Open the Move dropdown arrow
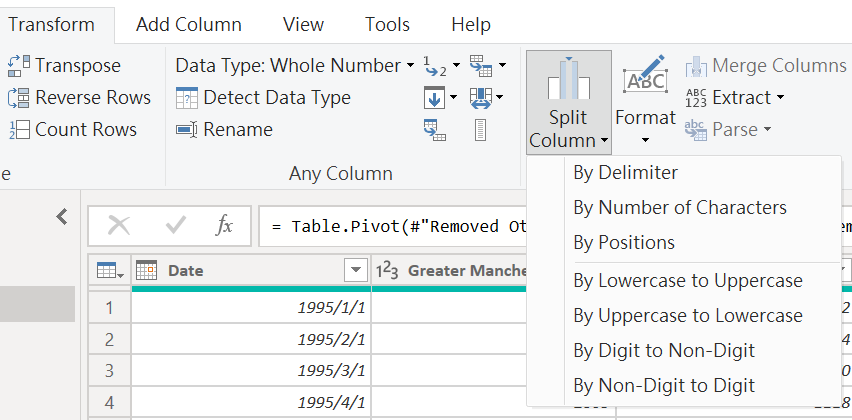 pyautogui.click(x=499, y=98)
